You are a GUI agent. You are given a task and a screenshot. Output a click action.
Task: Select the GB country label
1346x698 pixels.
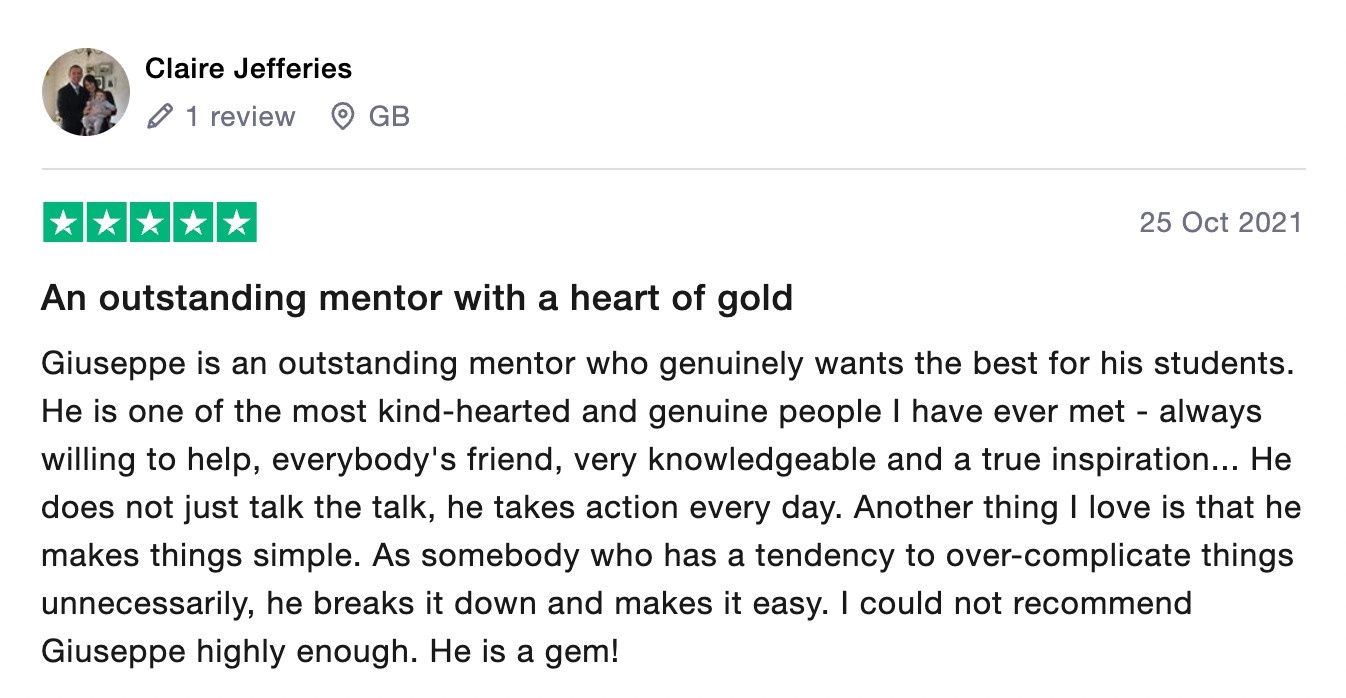tap(389, 117)
